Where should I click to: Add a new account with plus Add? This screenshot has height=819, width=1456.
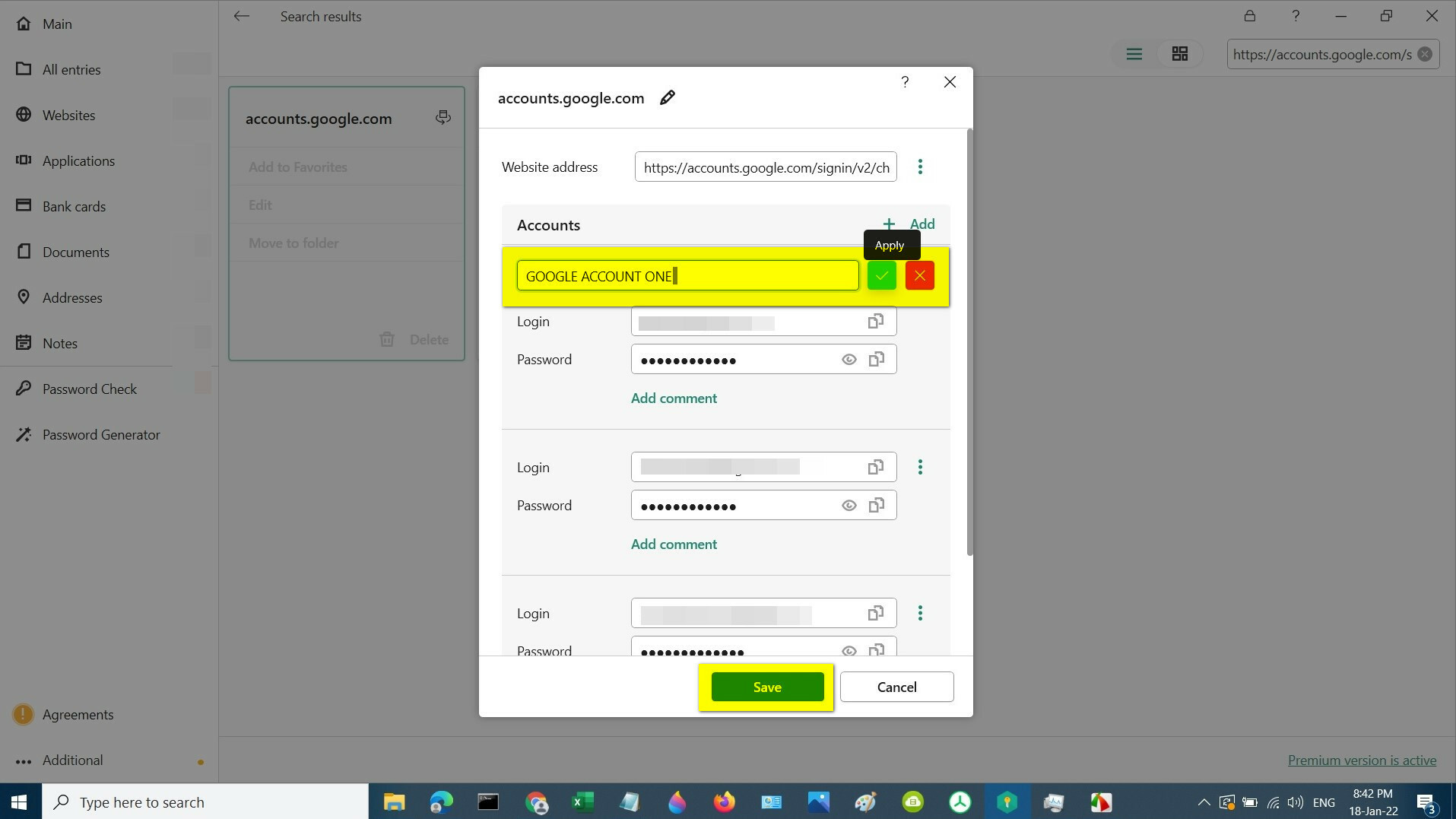909,224
